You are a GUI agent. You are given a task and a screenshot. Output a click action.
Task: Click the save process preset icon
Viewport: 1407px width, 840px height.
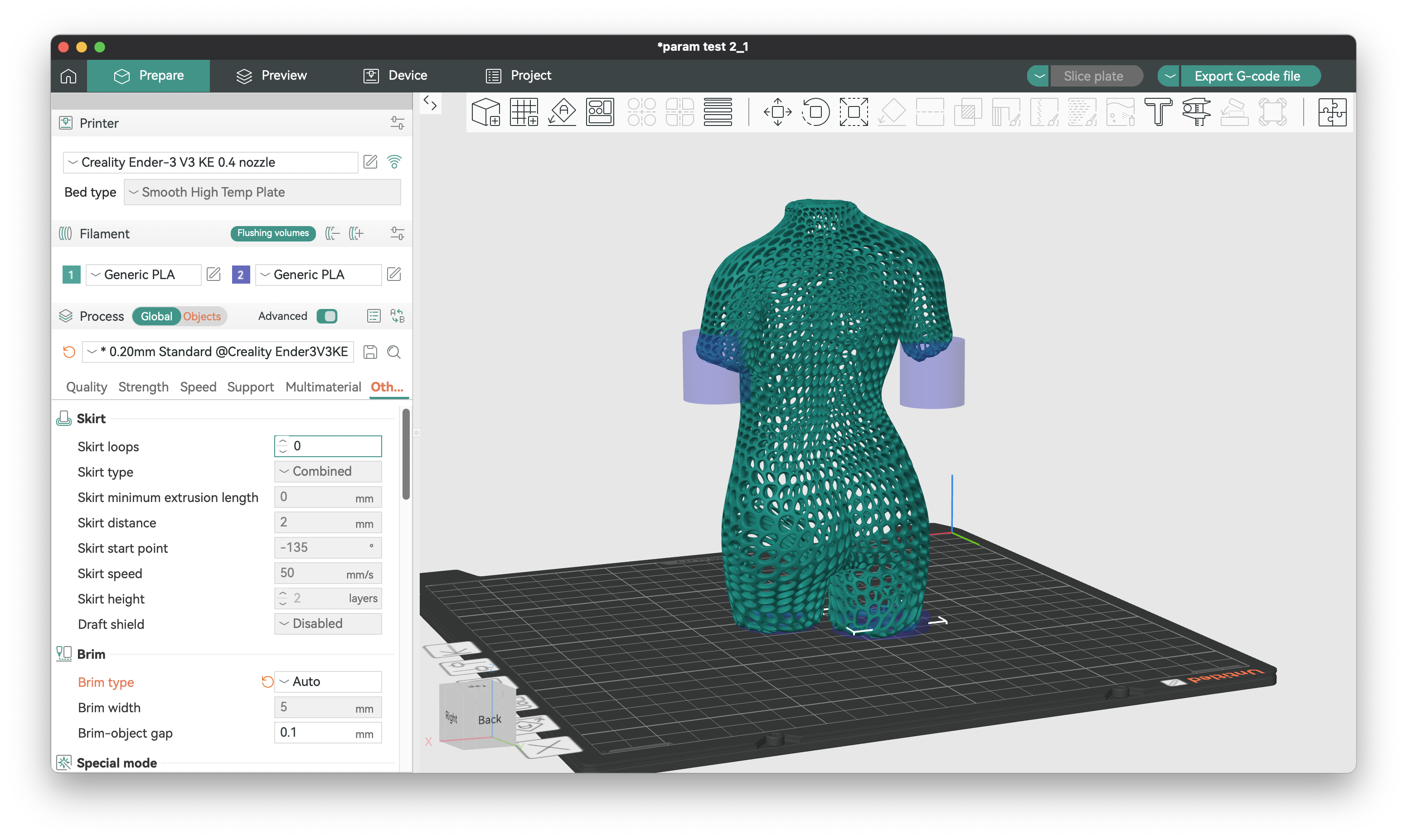(x=370, y=352)
